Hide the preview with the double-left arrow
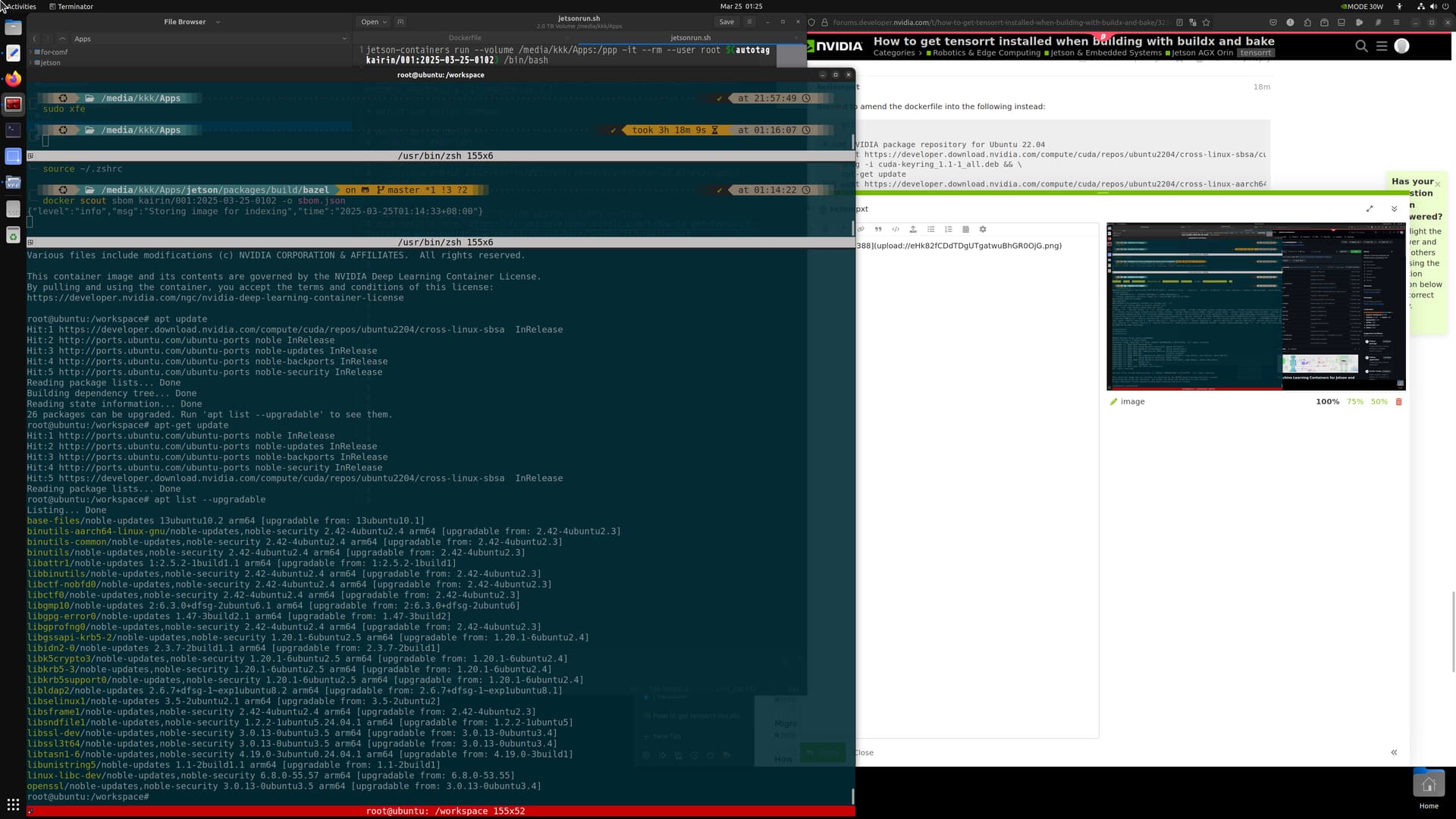Image resolution: width=1456 pixels, height=819 pixels. (1394, 752)
